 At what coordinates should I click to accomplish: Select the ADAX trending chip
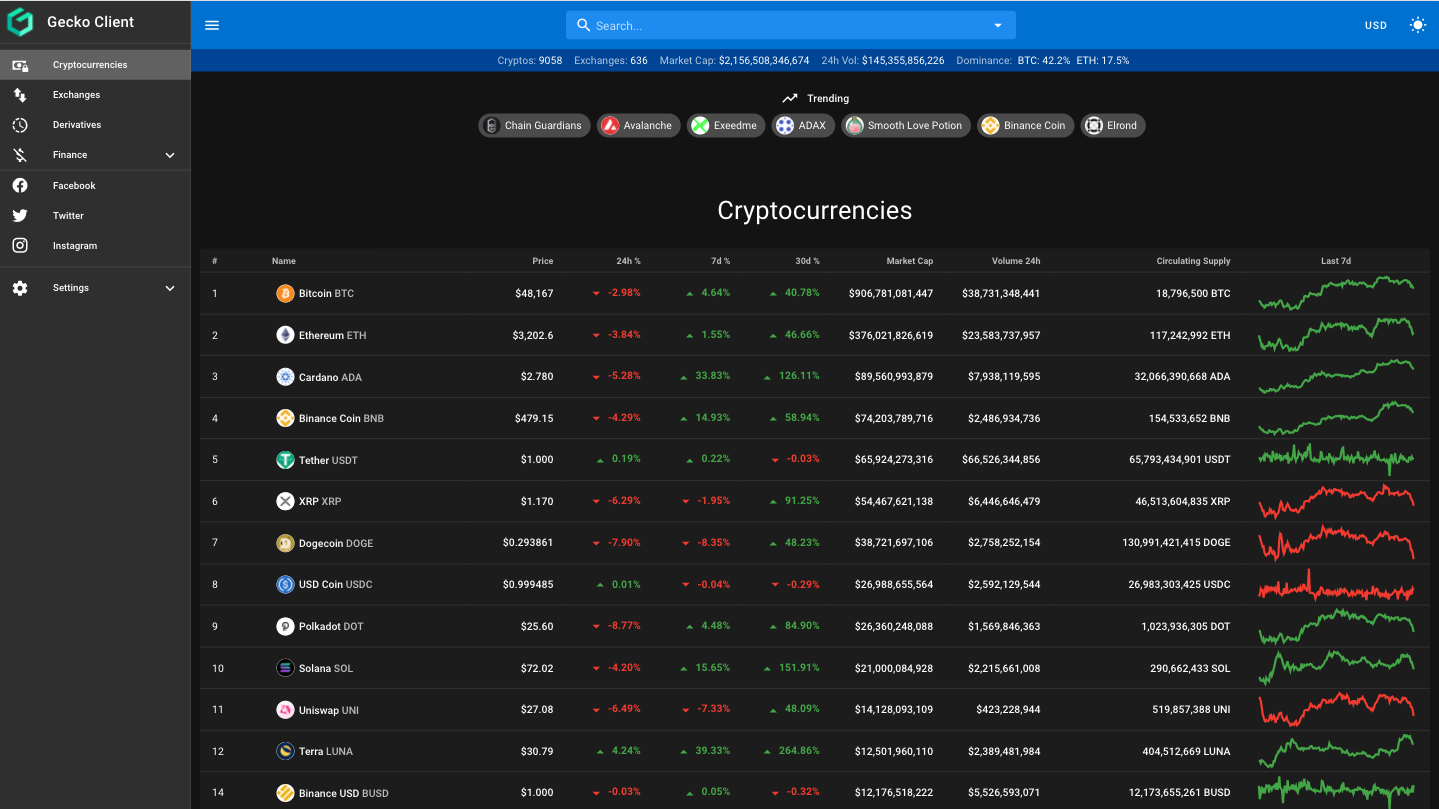pos(803,125)
